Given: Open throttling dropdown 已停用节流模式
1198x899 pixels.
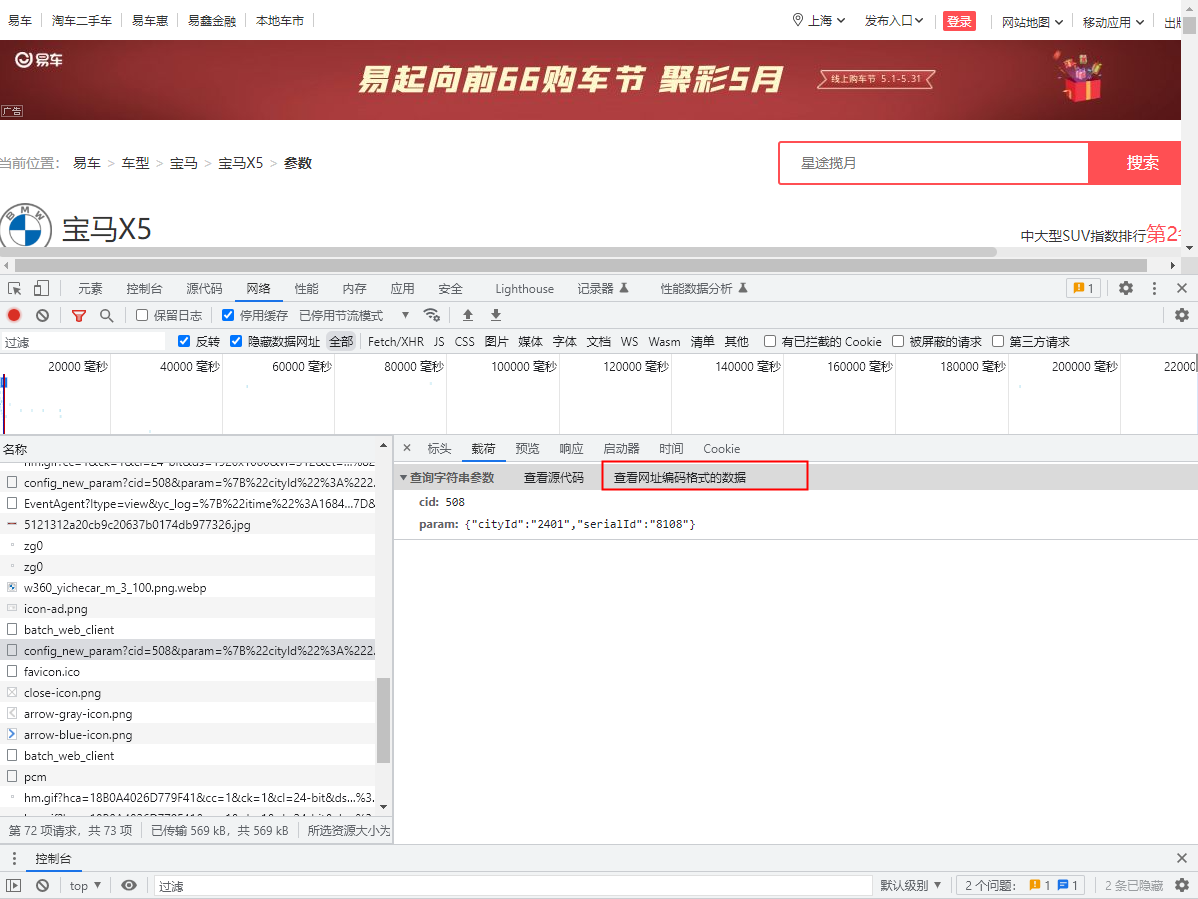Looking at the screenshot, I should 355,315.
